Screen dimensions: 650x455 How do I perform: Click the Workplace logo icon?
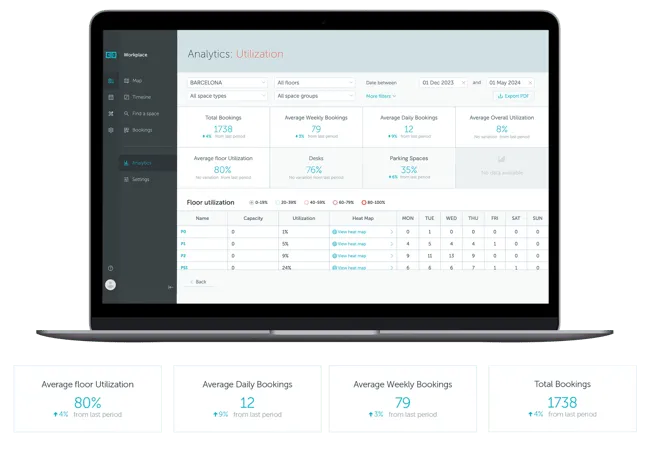tap(111, 55)
